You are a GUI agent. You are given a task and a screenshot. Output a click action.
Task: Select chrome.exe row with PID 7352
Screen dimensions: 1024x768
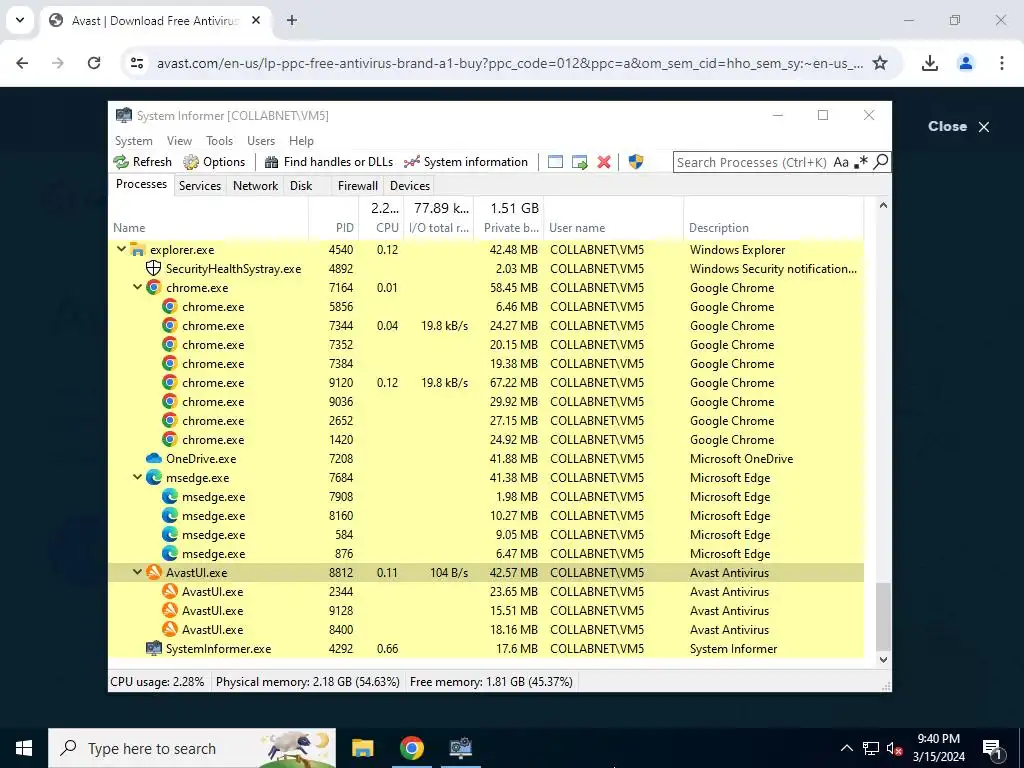coord(486,345)
